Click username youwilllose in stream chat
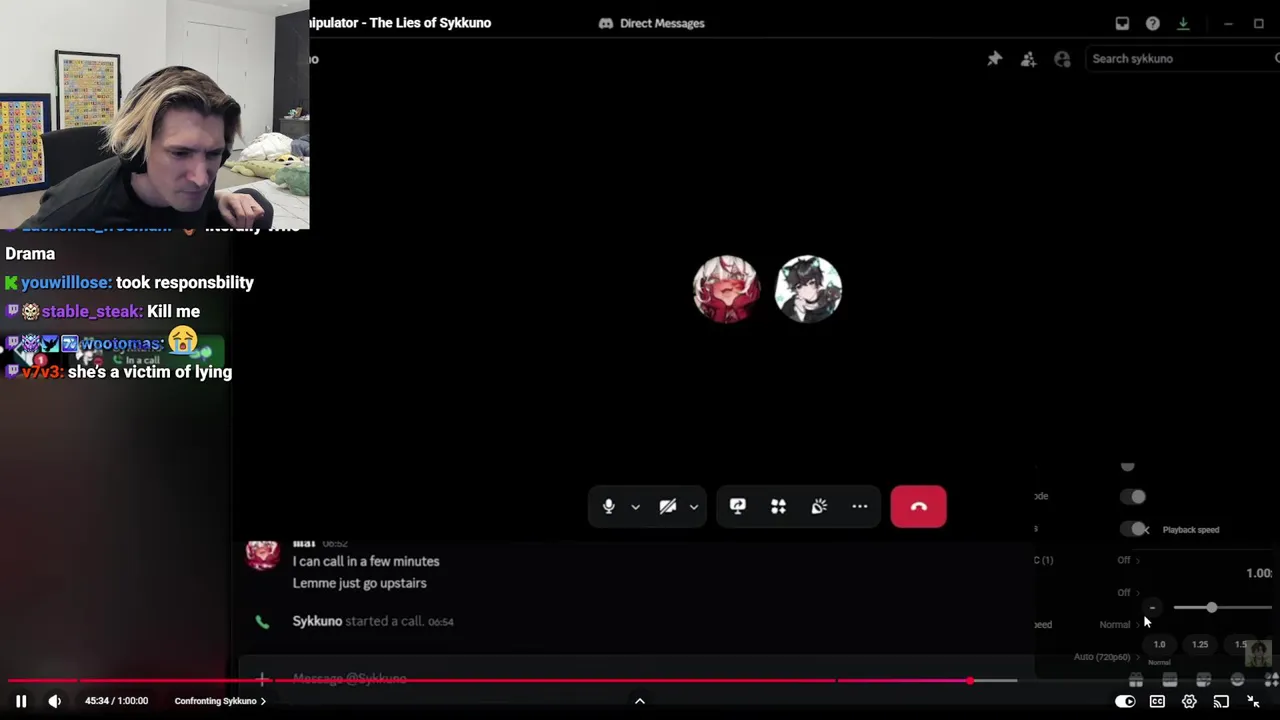The height and width of the screenshot is (720, 1280). 66,283
